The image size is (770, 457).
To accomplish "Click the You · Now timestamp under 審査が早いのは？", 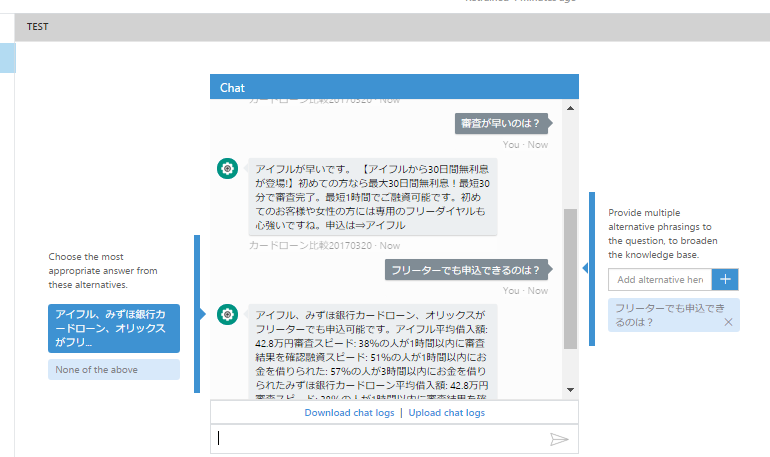I will pos(525,145).
